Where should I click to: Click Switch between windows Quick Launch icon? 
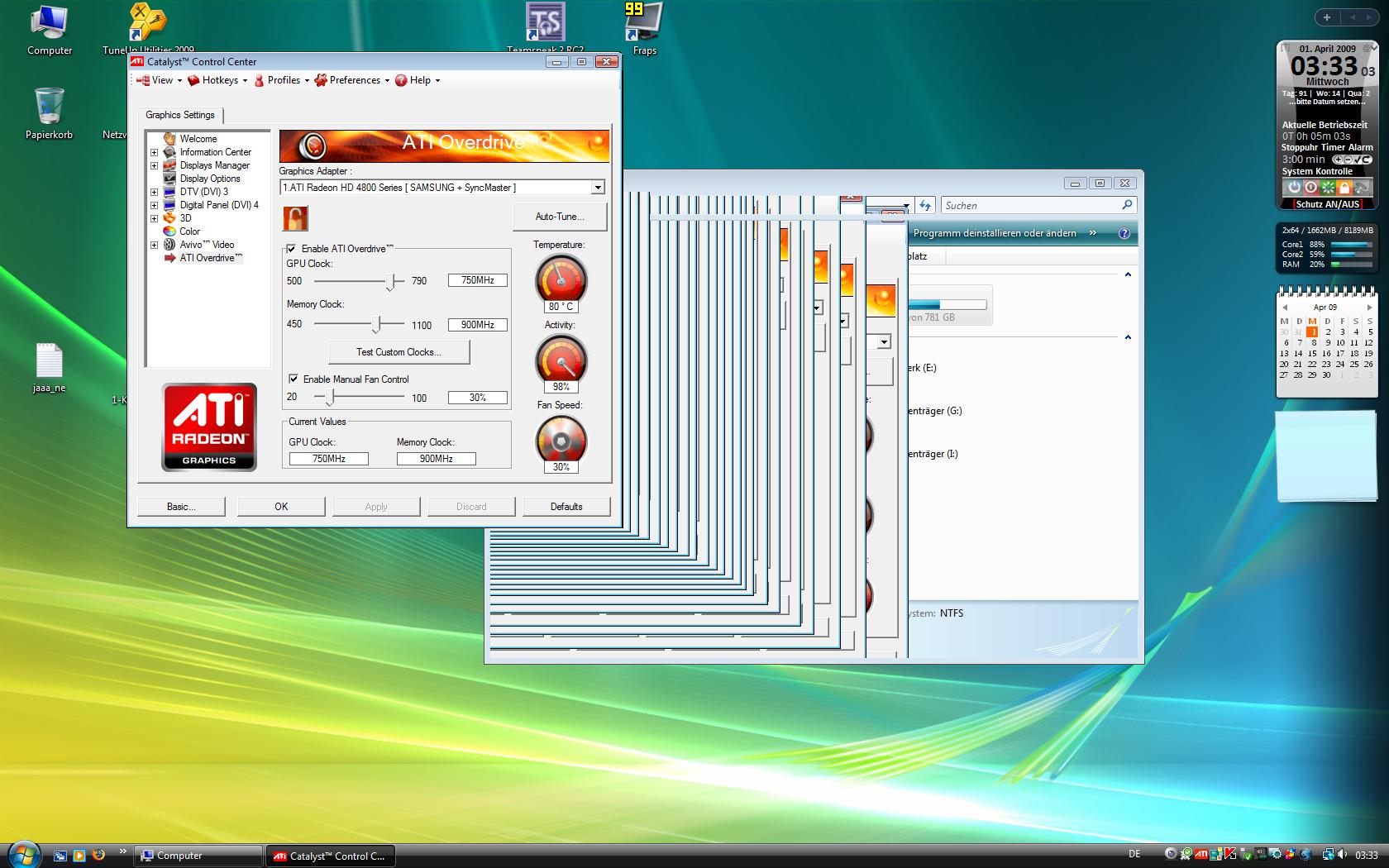[60, 856]
